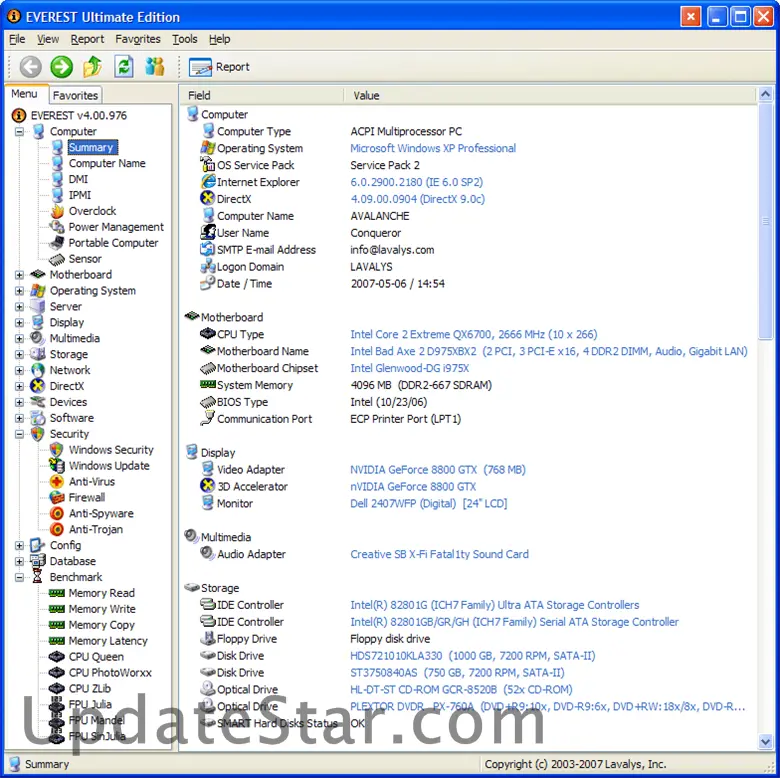Select the Sensor chip icon item
This screenshot has width=780, height=778.
click(57, 259)
